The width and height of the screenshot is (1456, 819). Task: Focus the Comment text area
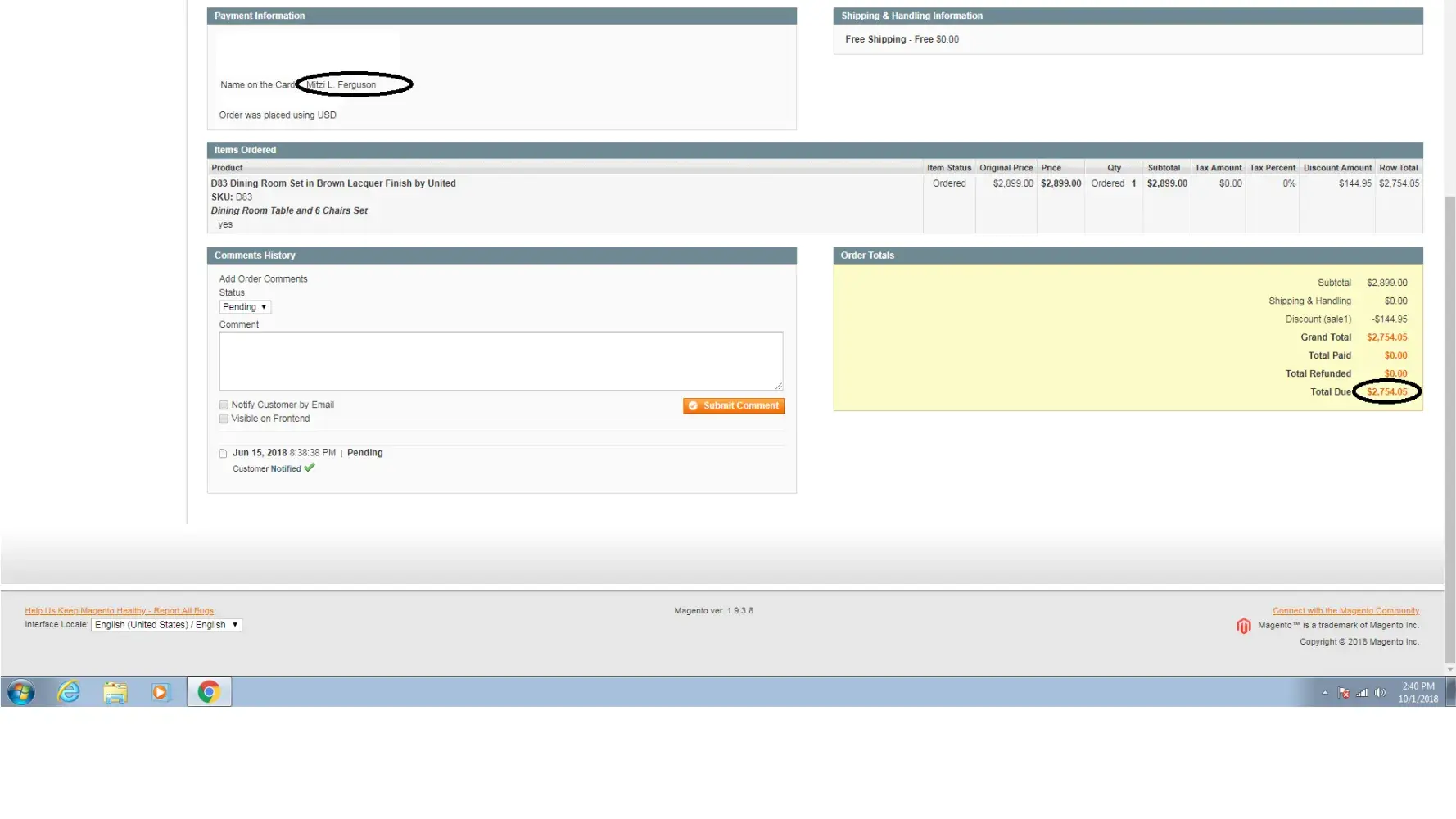[501, 361]
